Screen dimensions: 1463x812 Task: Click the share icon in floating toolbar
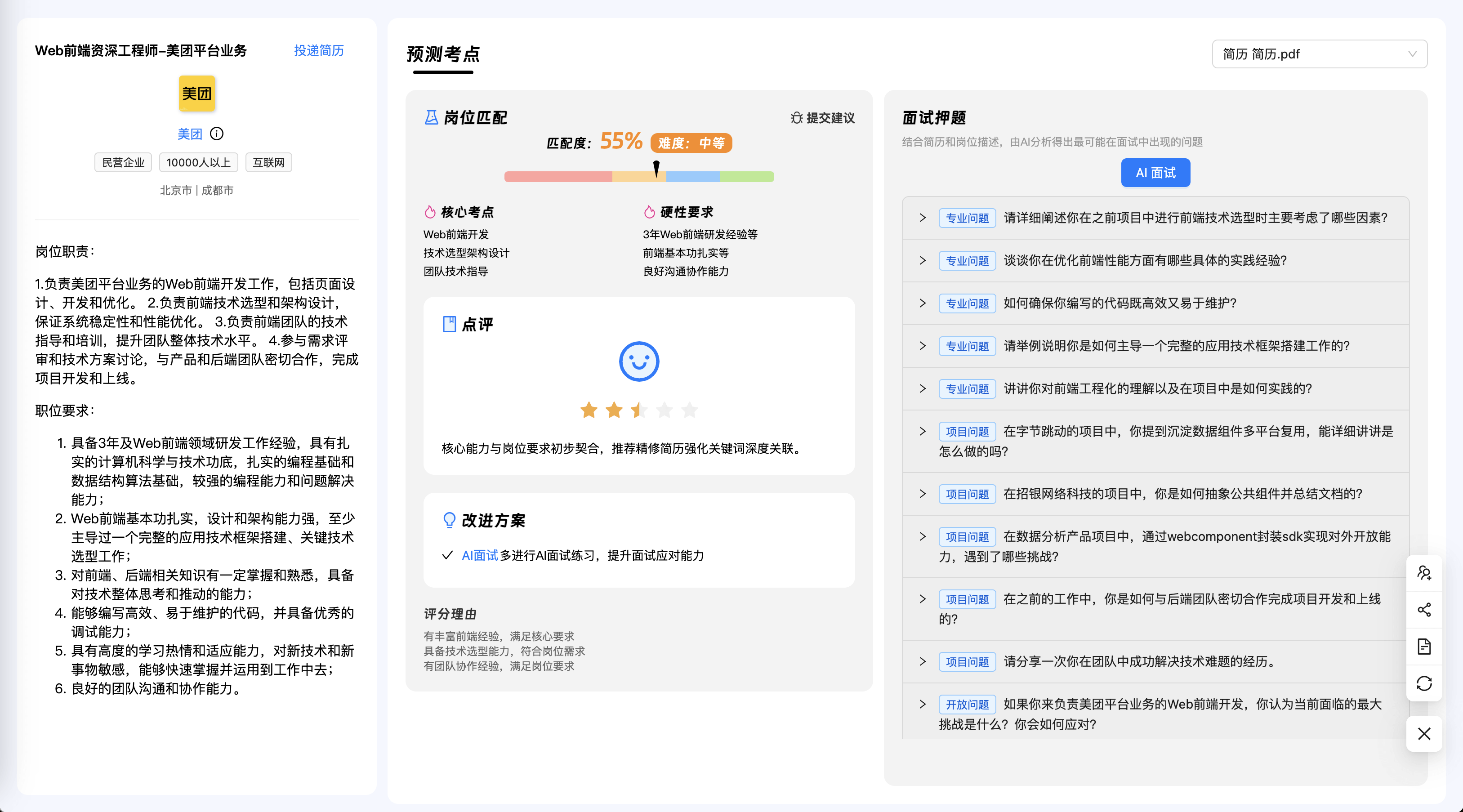coord(1424,610)
